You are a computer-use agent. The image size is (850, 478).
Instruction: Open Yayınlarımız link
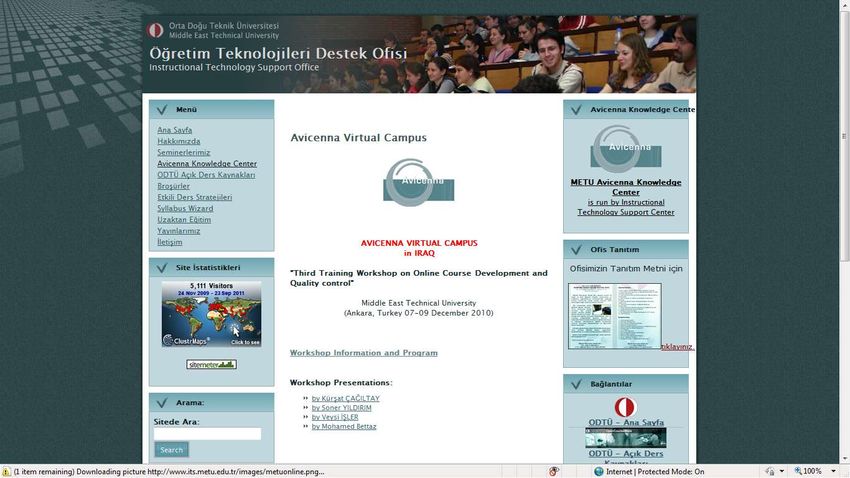[x=179, y=231]
